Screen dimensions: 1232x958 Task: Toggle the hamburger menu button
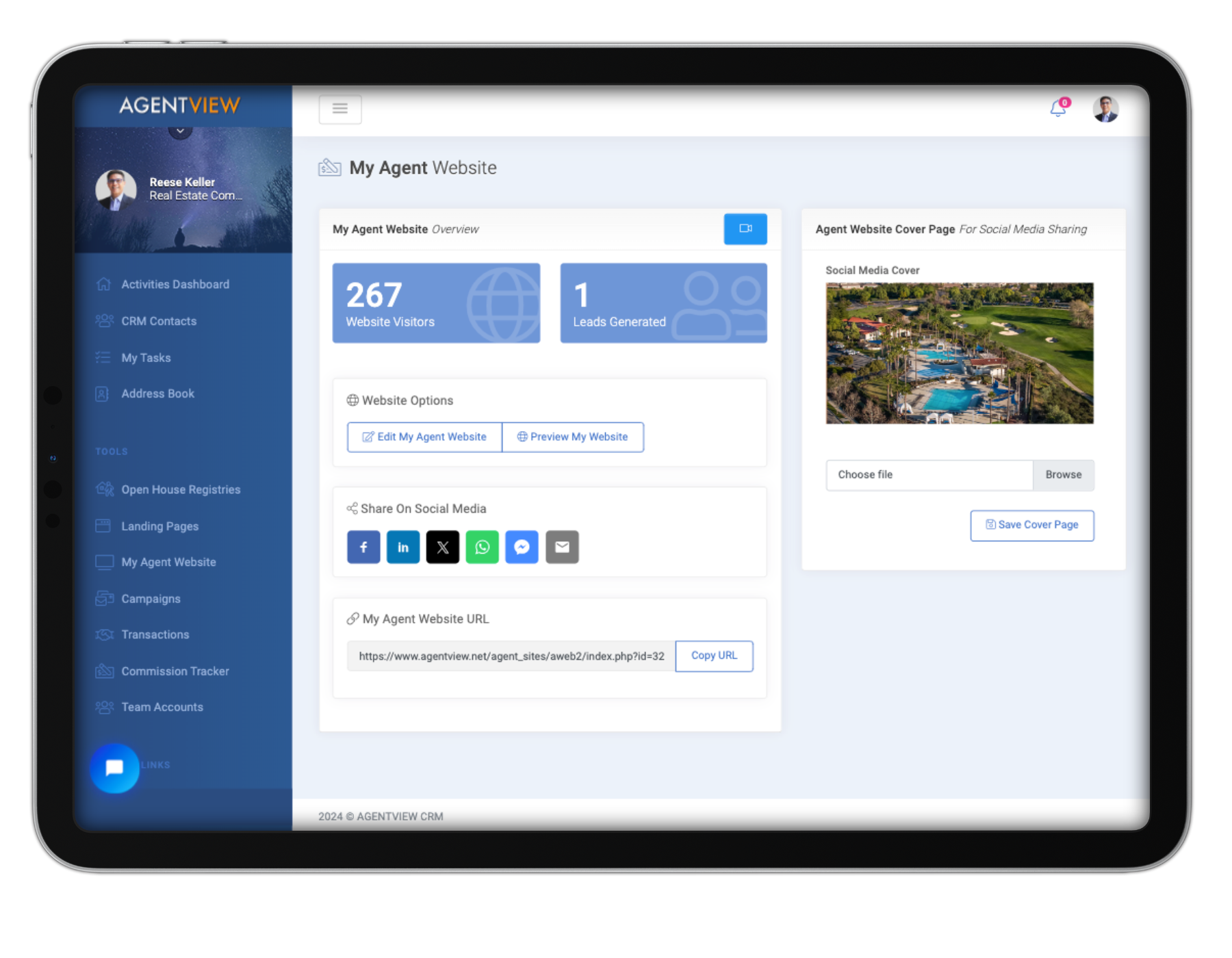(x=340, y=109)
